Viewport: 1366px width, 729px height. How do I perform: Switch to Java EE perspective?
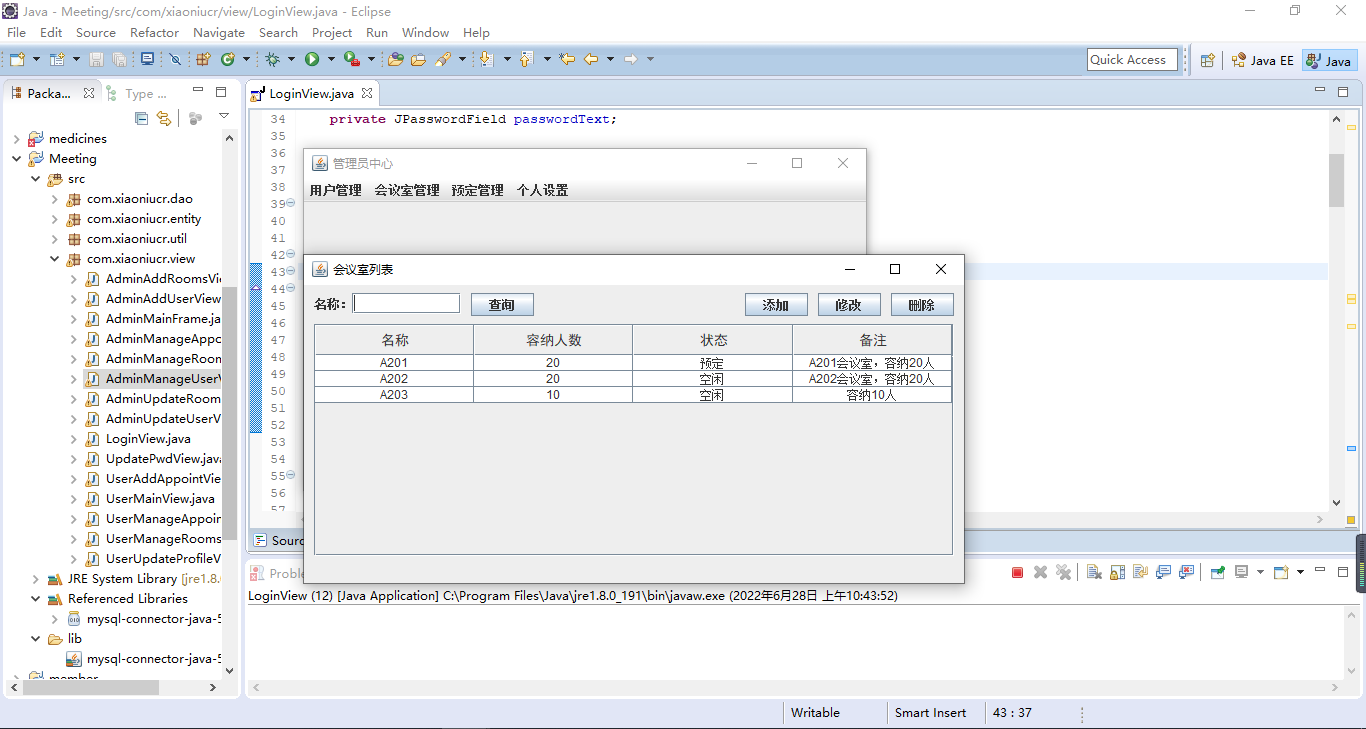(1262, 60)
